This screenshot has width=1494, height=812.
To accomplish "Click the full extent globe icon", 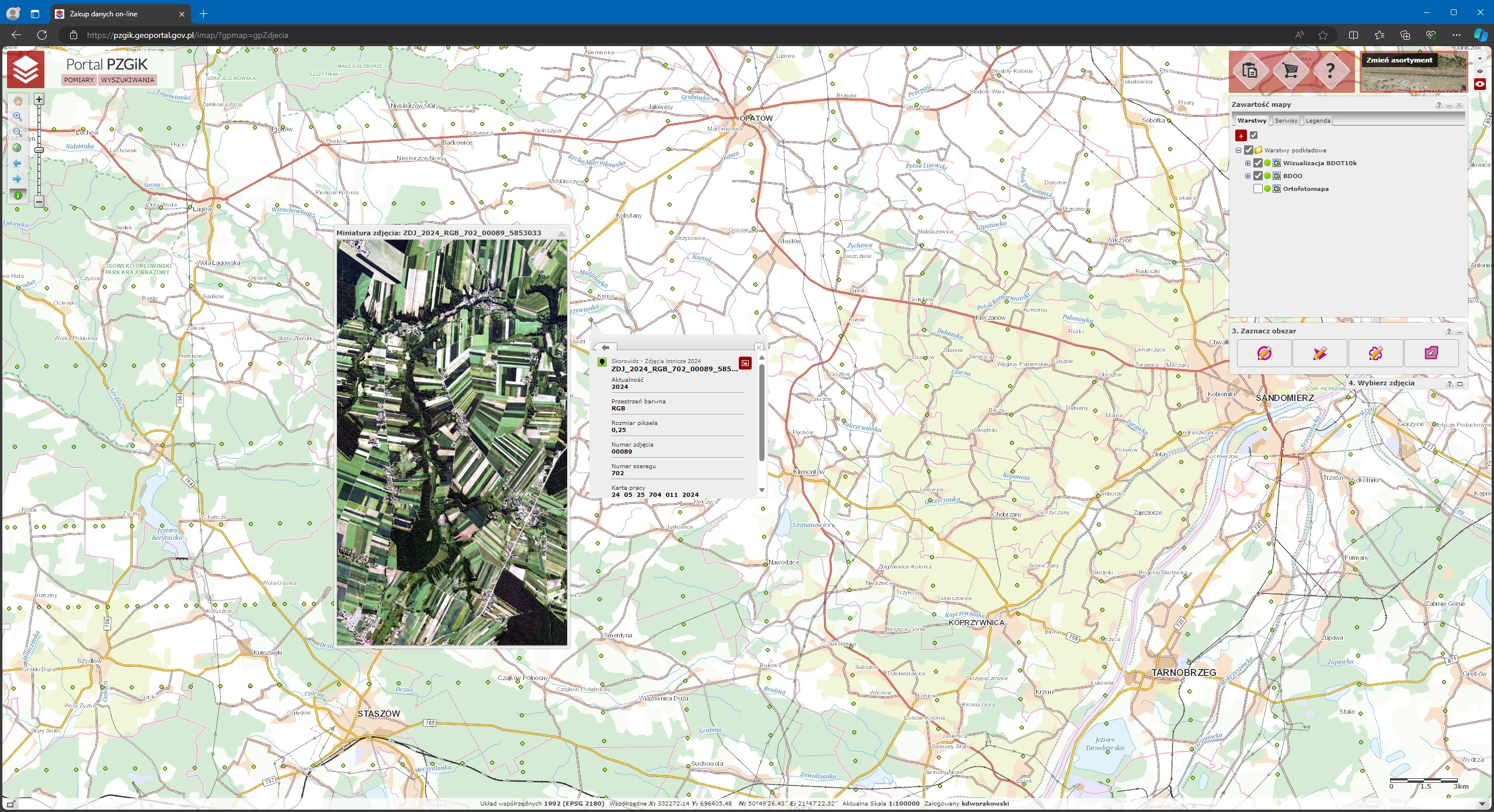I will 18,148.
